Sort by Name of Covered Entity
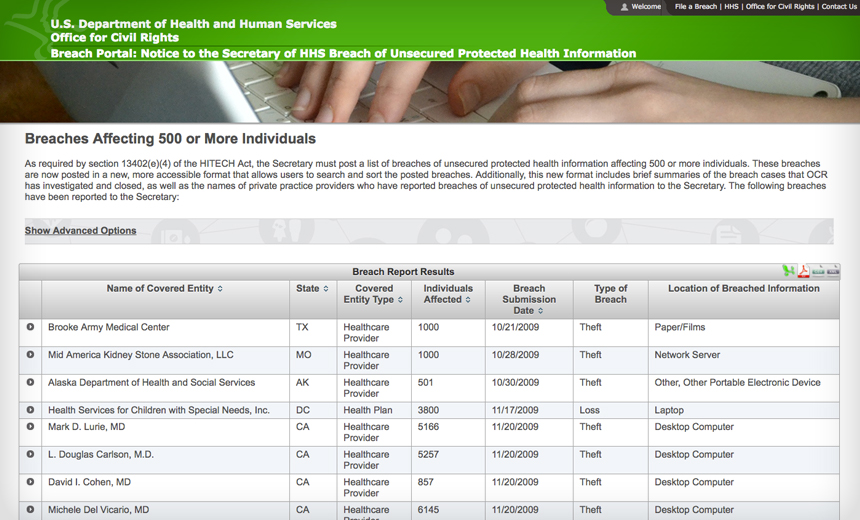 pos(220,289)
